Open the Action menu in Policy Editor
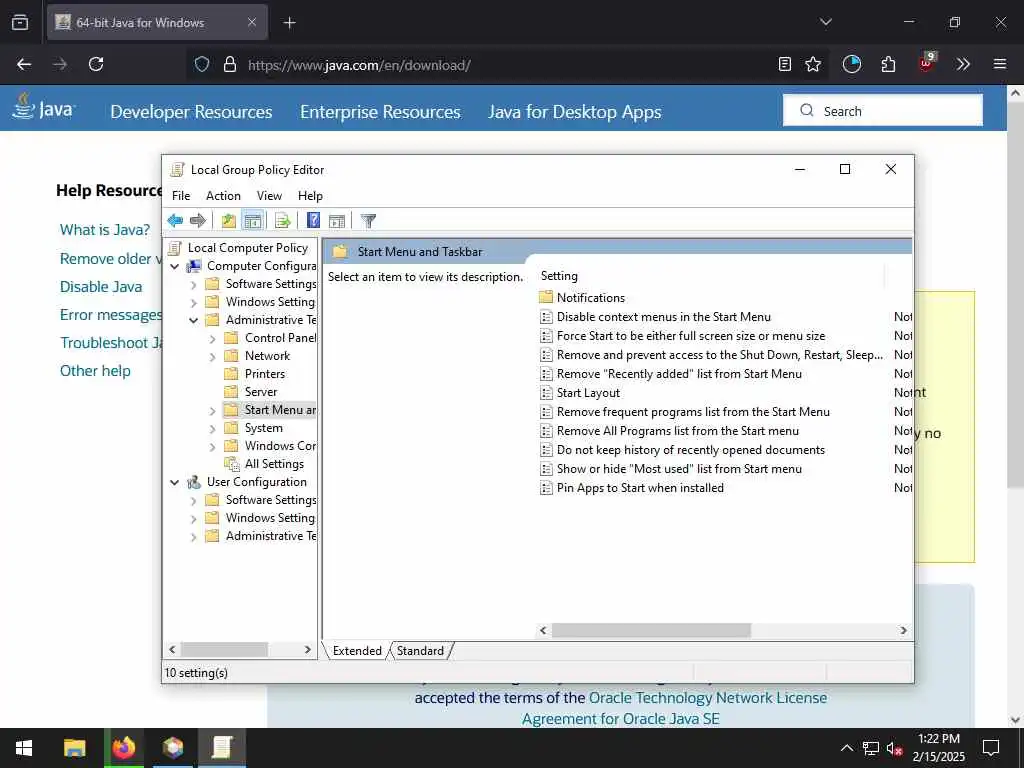The height and width of the screenshot is (768, 1024). [223, 196]
